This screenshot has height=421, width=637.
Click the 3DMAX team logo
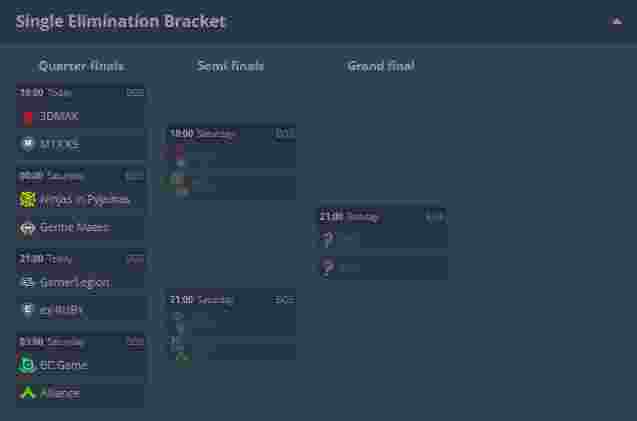(x=27, y=116)
